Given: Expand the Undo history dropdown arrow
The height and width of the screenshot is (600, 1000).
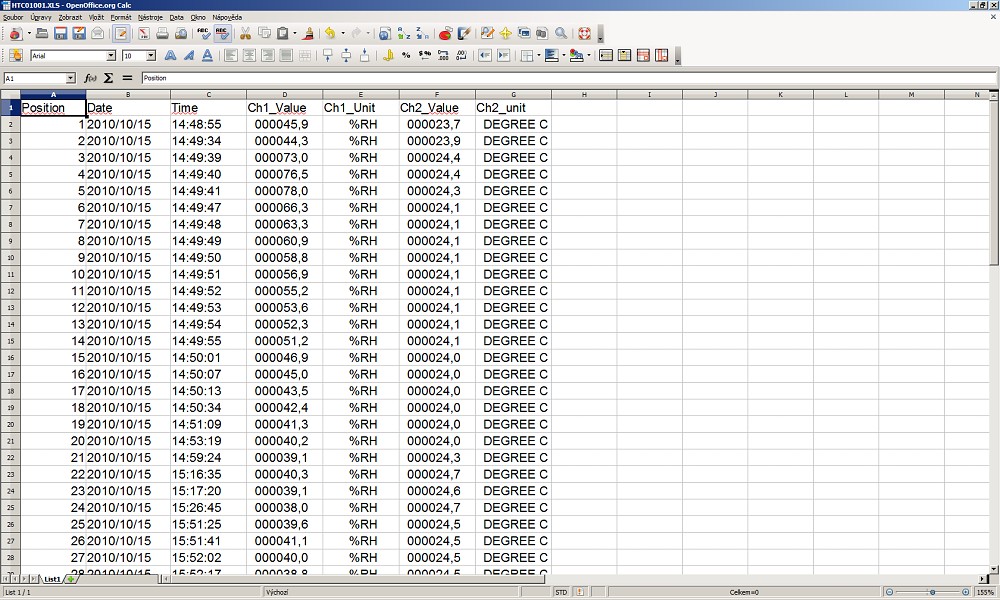Looking at the screenshot, I should pos(342,34).
